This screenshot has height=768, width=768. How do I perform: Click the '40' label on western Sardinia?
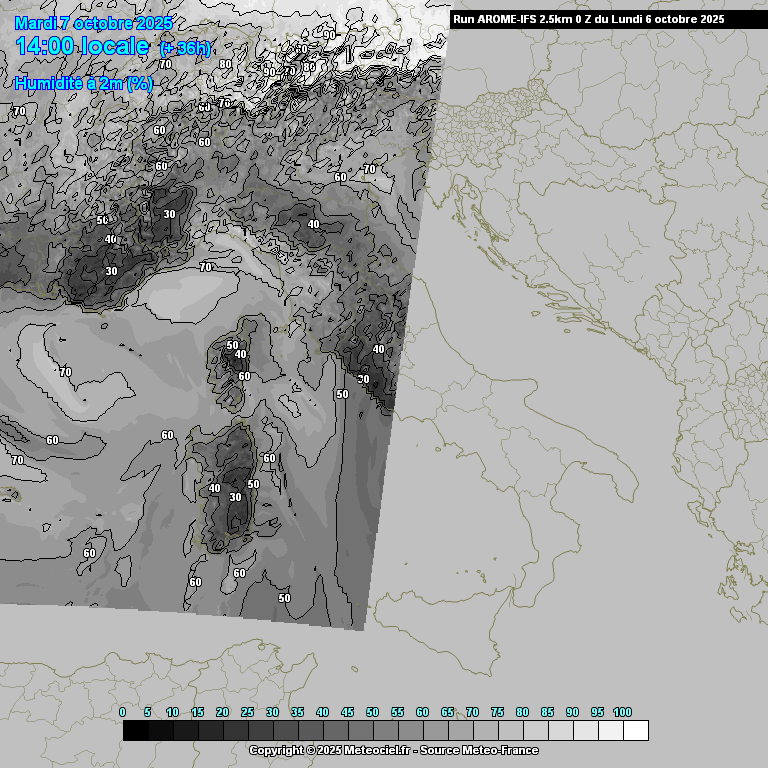[x=214, y=488]
